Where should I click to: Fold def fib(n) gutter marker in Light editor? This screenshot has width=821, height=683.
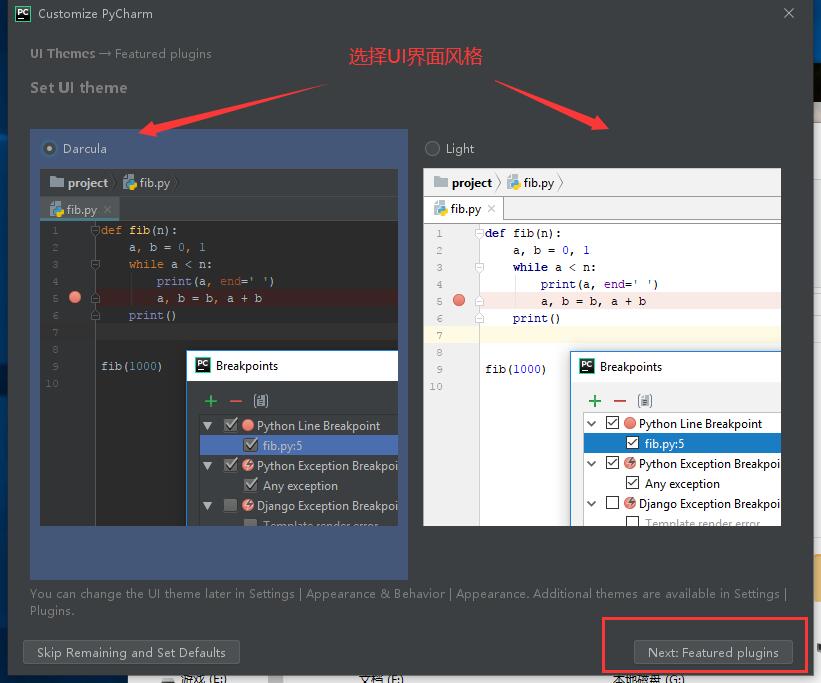[x=479, y=233]
